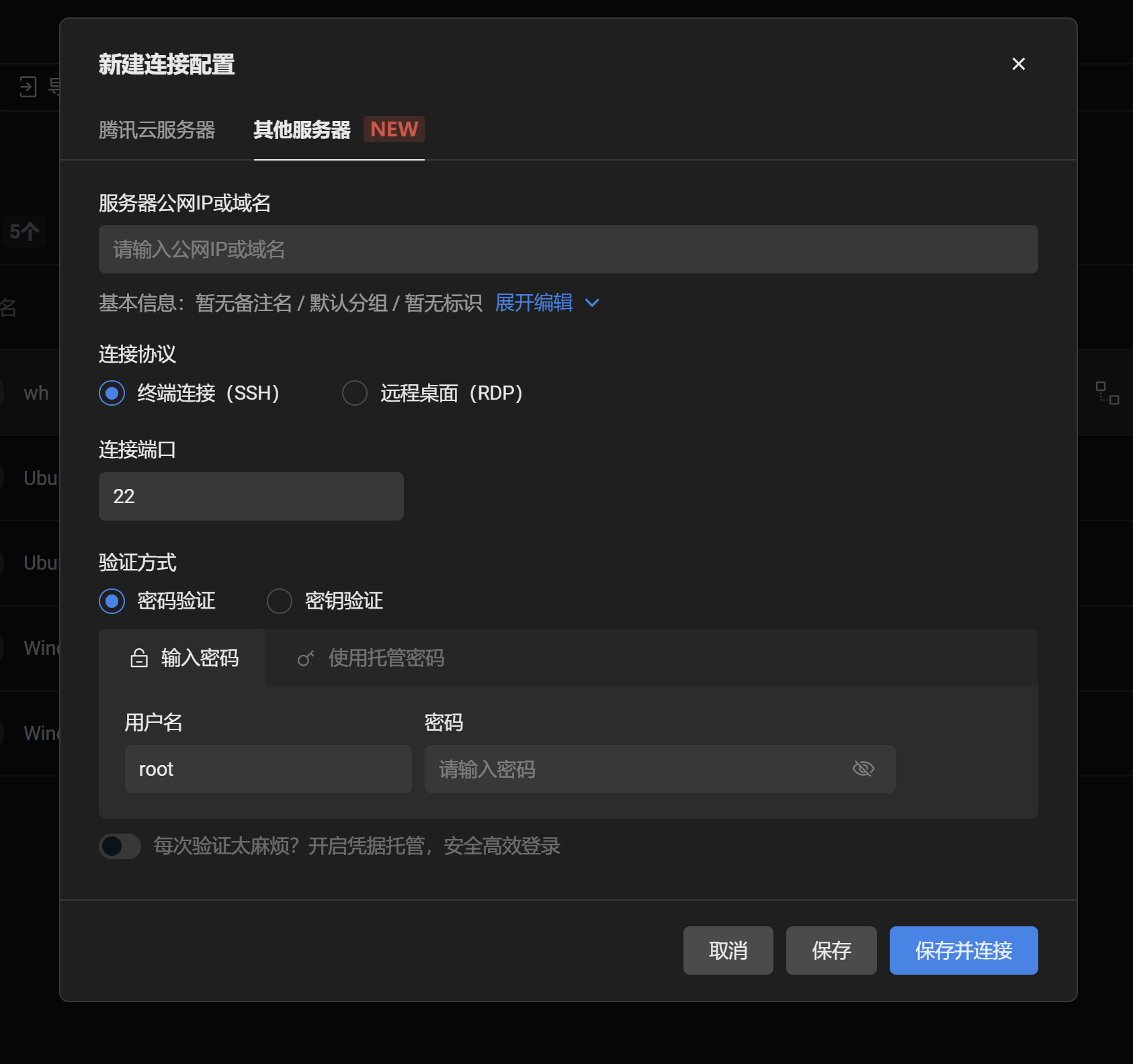Click the 5个 server count badge
This screenshot has height=1064, width=1133.
[24, 232]
